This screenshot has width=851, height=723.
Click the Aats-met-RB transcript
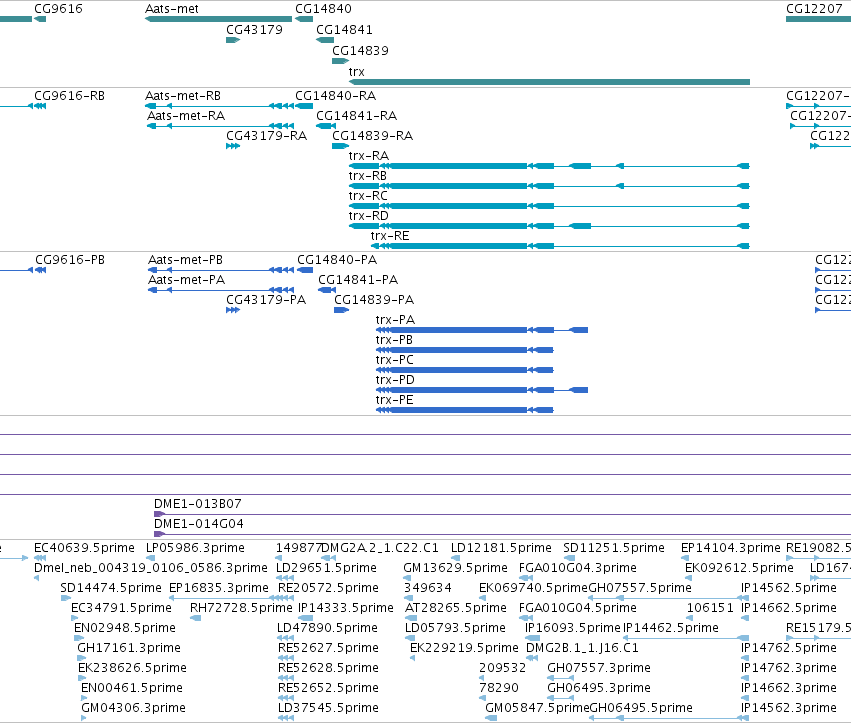coord(221,106)
